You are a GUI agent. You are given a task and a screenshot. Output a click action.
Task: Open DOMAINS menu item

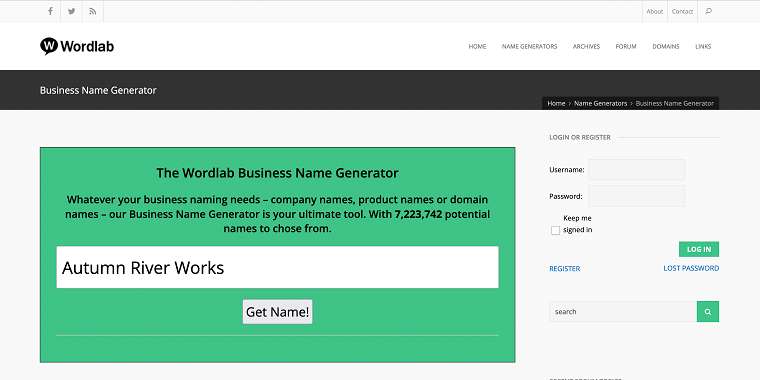(666, 47)
